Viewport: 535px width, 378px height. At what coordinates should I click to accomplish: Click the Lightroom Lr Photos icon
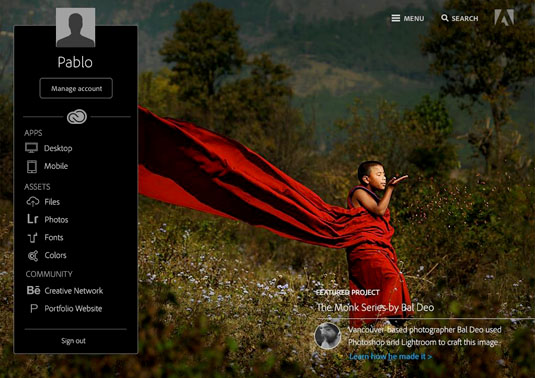[x=33, y=219]
